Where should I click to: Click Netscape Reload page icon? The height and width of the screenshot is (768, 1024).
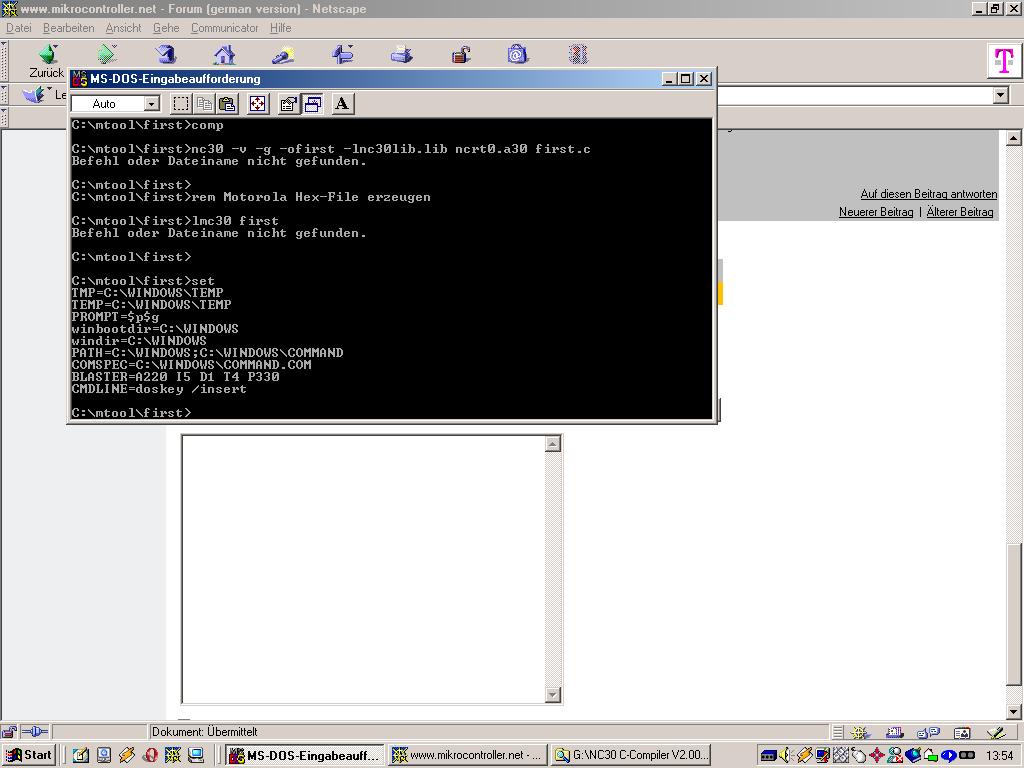click(166, 54)
